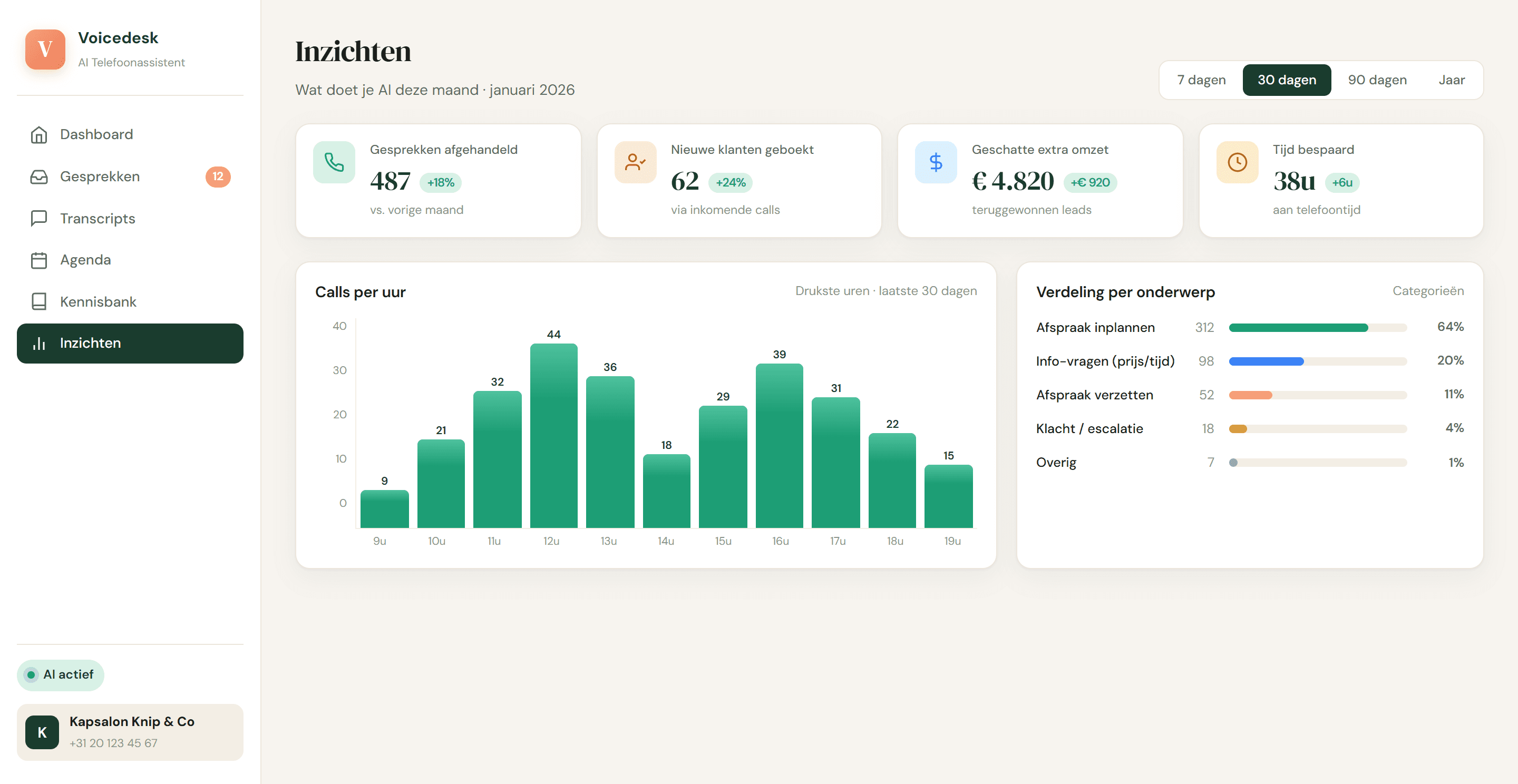The image size is (1518, 784).
Task: Click the phone icon on Gesprekken afgehandeld card
Action: (x=334, y=162)
